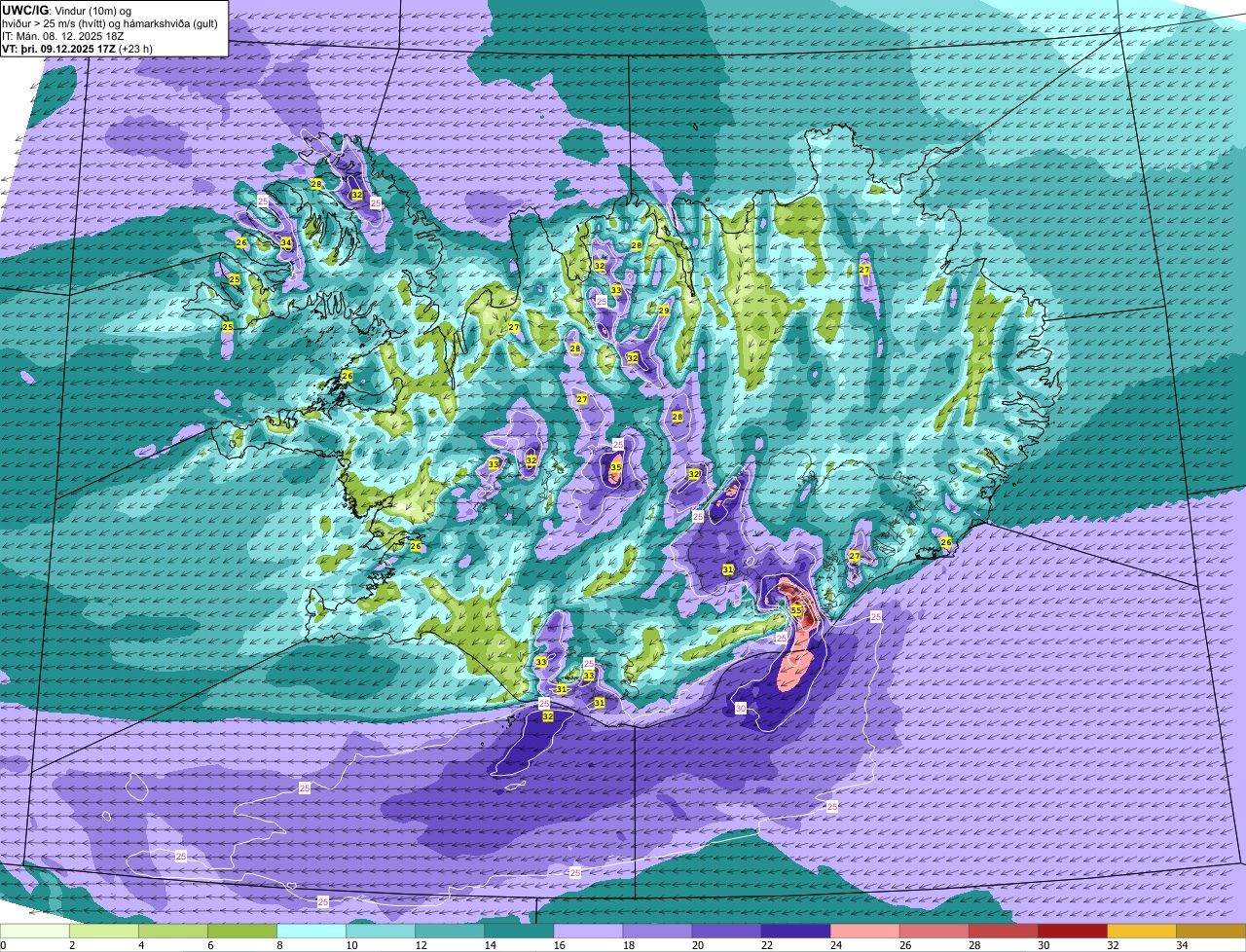This screenshot has width=1246, height=952.
Task: Click the '34' tick on the color scale
Action: 1180,945
